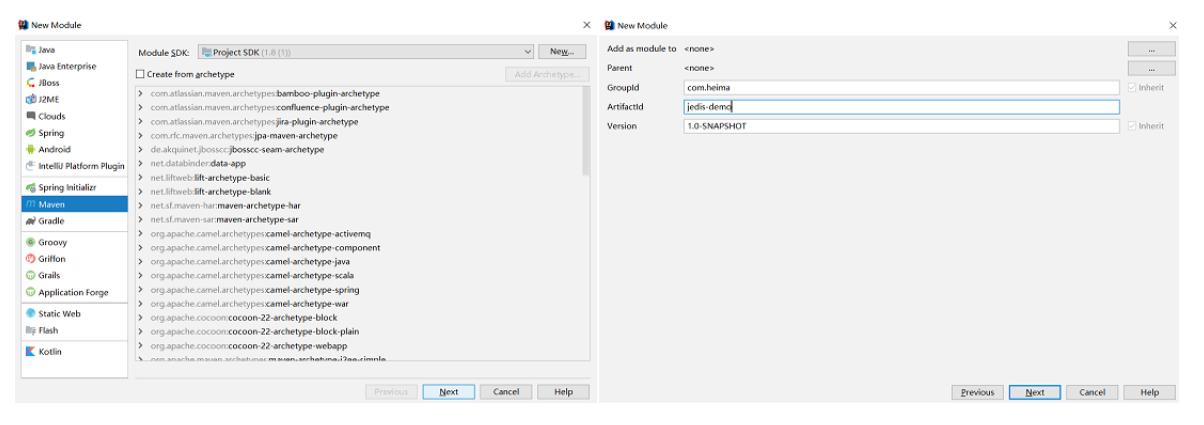1204x425 pixels.
Task: Expand jpa-maven-archetype entry
Action: click(x=140, y=135)
